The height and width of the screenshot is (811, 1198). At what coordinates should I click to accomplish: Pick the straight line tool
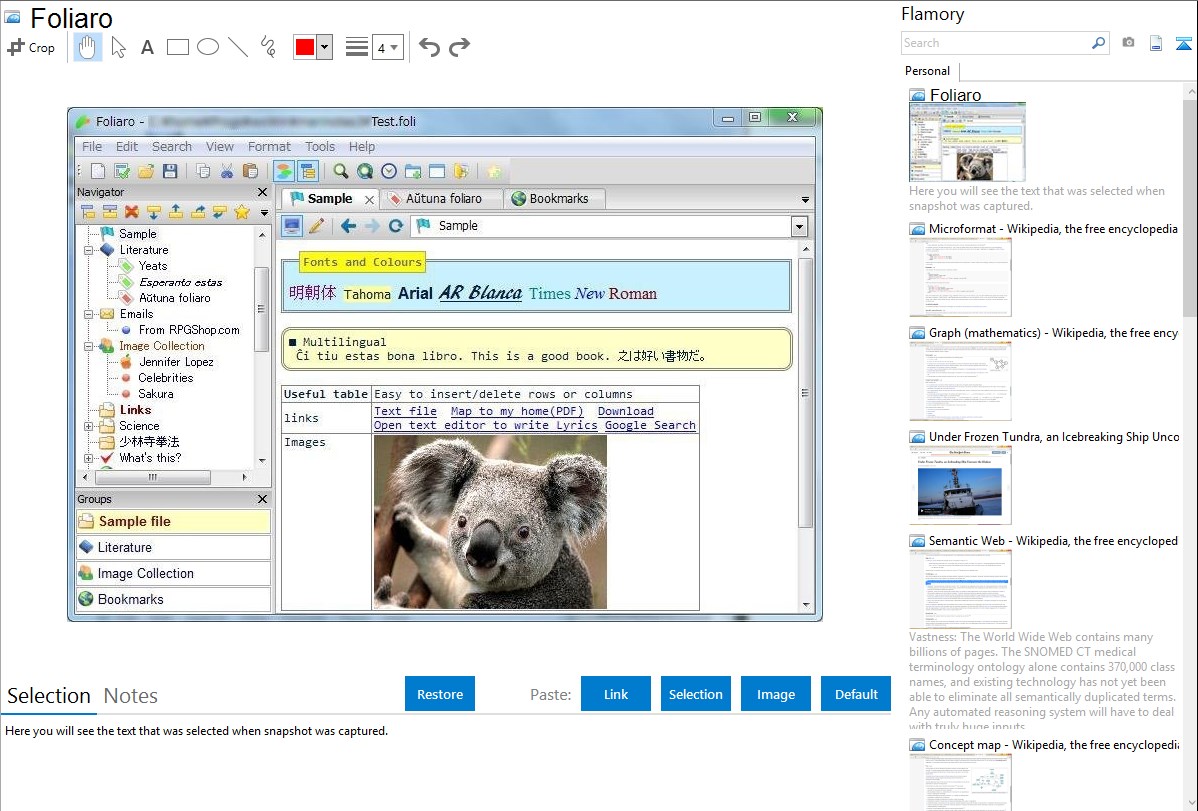[x=237, y=47]
